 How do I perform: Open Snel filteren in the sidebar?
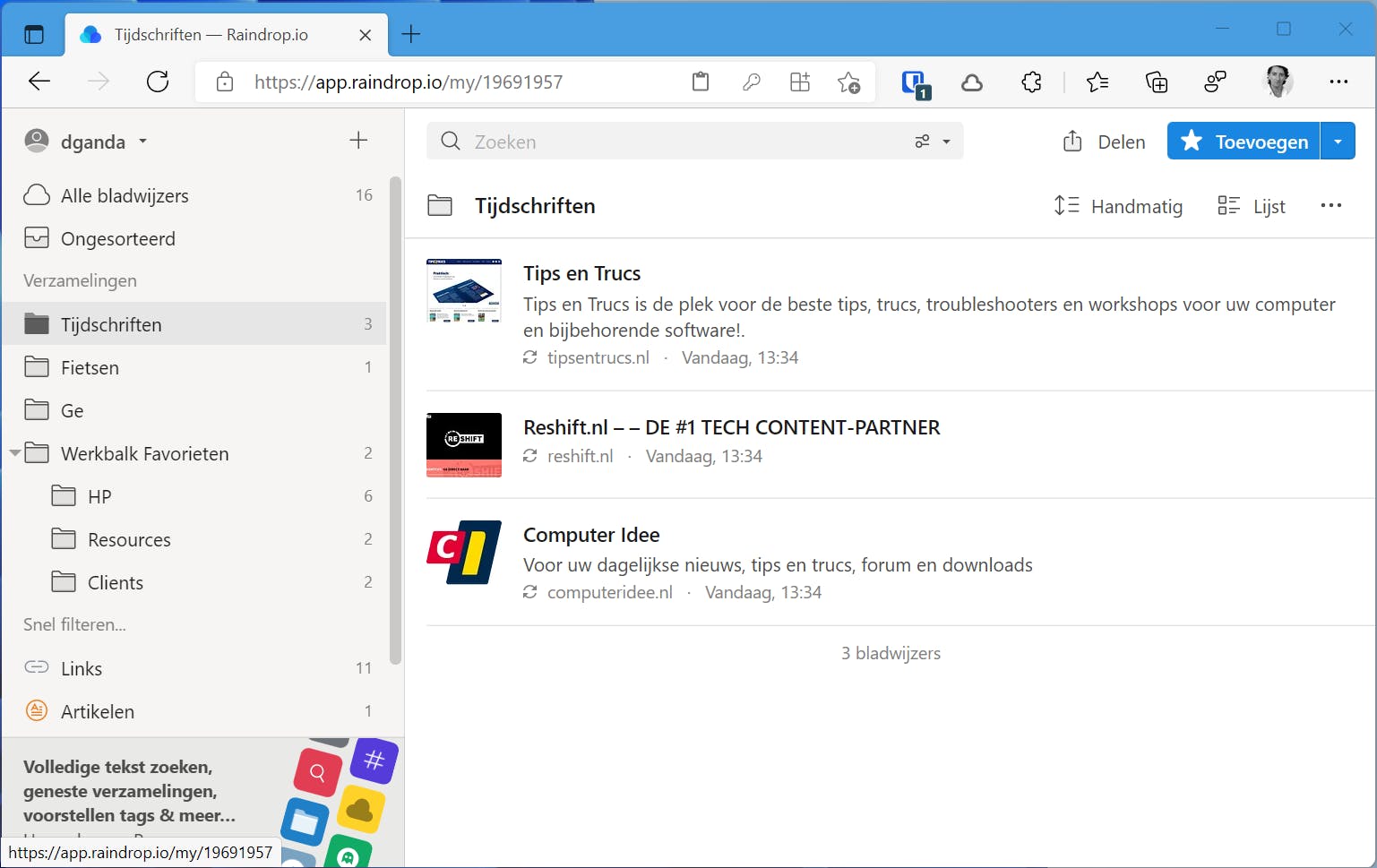[x=74, y=624]
